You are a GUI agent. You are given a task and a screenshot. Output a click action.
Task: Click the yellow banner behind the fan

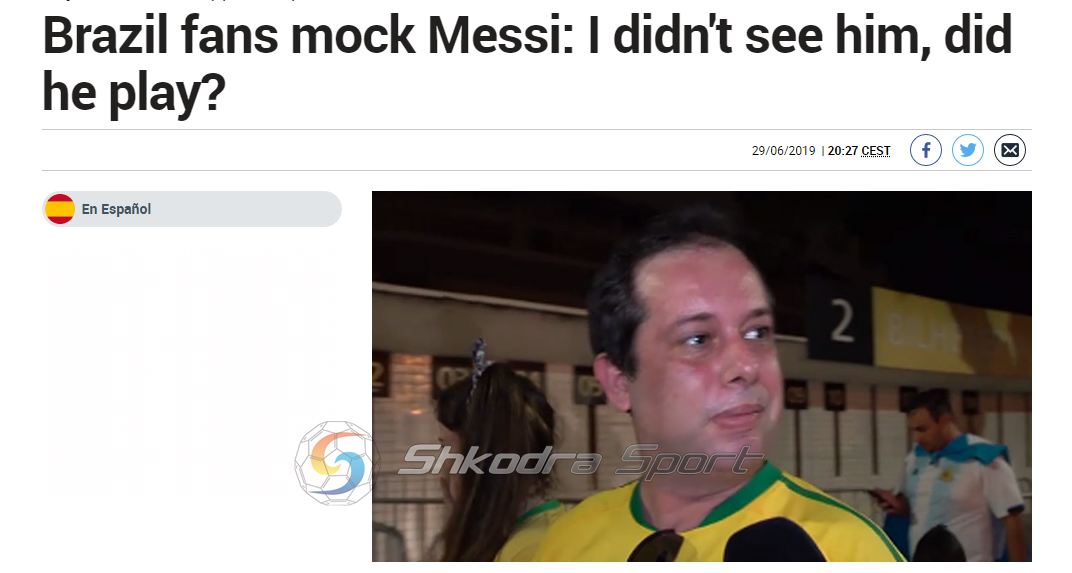tap(952, 335)
